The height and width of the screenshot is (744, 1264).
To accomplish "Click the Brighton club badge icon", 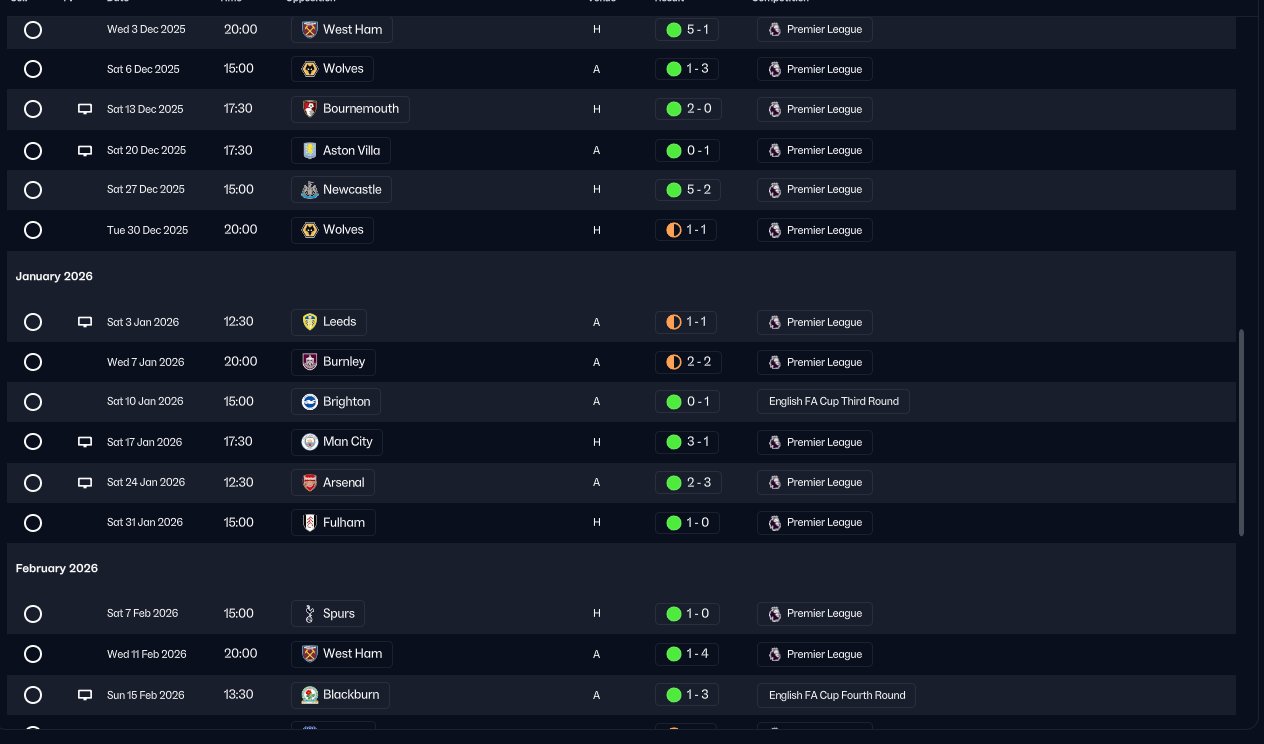I will (310, 402).
